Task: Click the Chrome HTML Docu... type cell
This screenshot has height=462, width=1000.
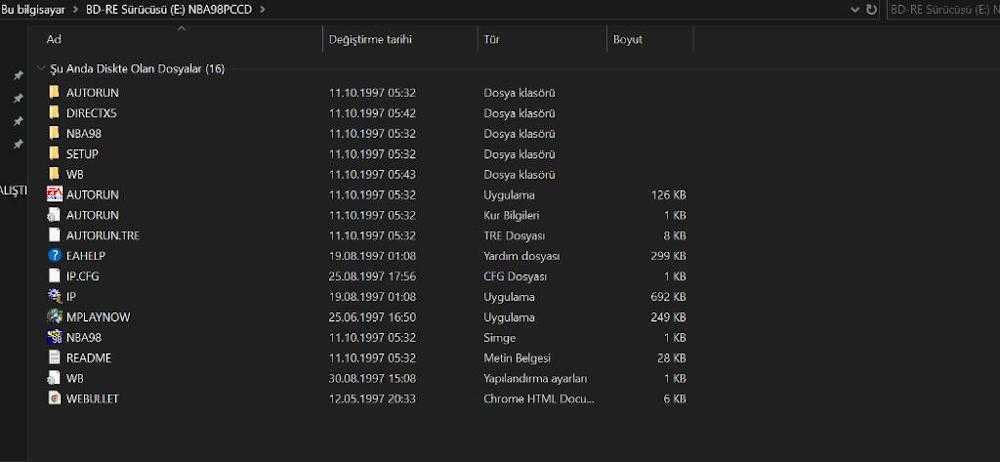Action: tap(538, 399)
